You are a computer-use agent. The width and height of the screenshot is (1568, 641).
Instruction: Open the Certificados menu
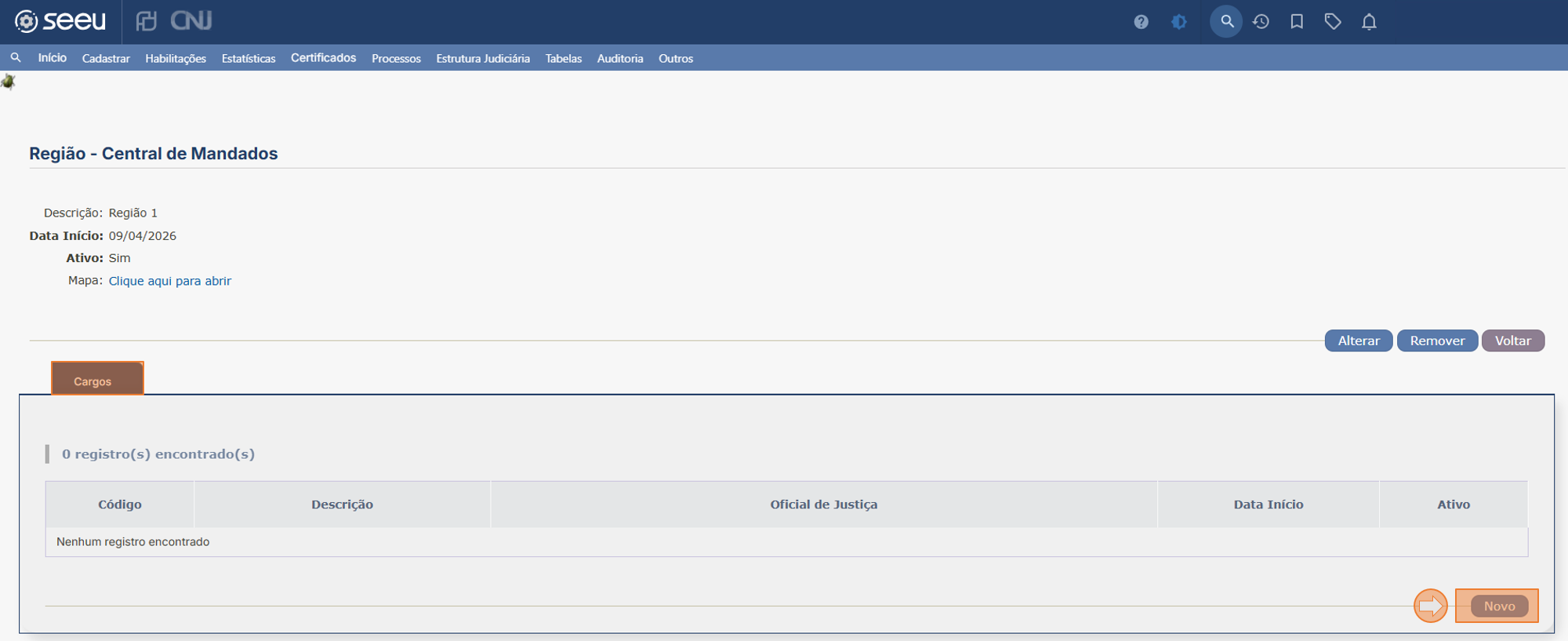pos(323,58)
